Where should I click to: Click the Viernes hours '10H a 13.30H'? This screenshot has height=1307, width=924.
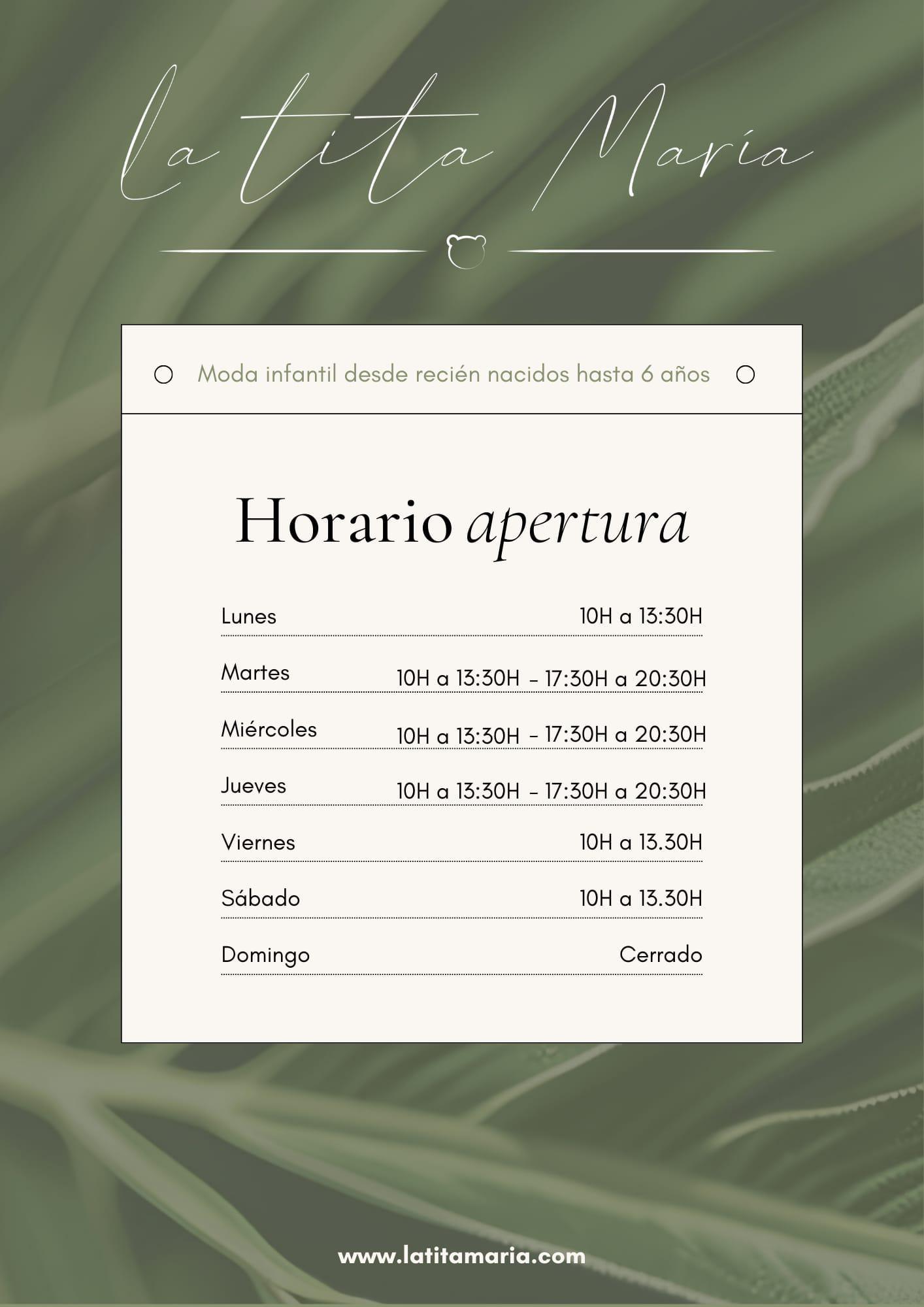coord(640,842)
